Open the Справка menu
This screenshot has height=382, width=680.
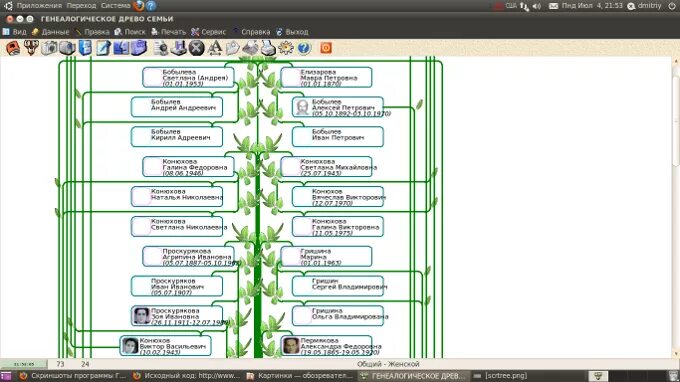point(252,32)
